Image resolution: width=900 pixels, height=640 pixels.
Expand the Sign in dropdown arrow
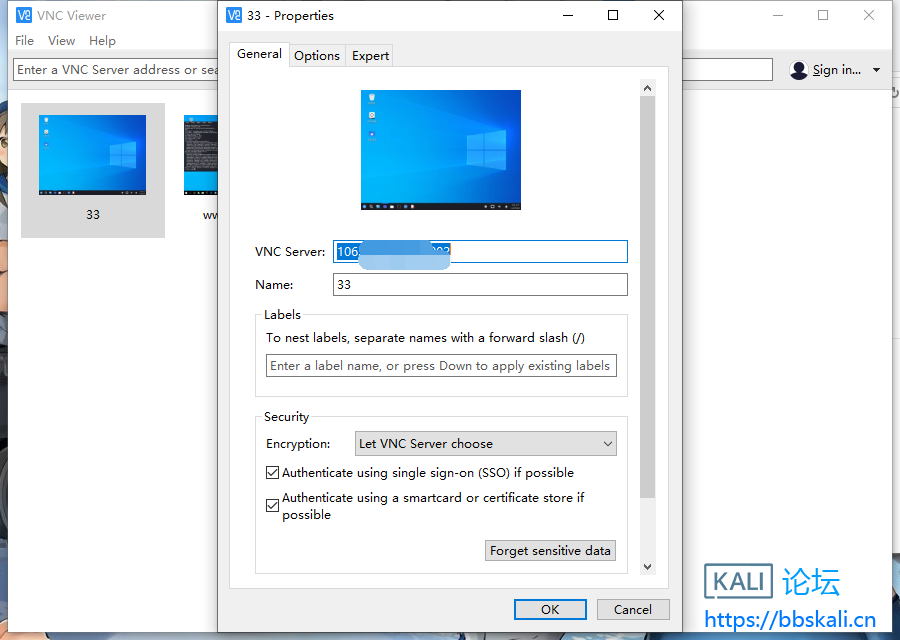coord(876,69)
